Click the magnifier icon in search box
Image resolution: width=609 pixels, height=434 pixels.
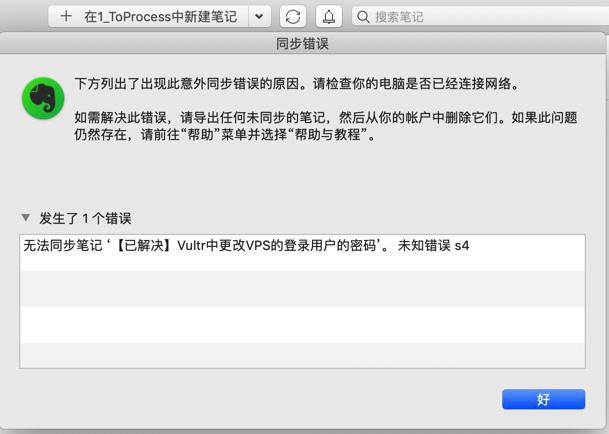click(x=363, y=17)
